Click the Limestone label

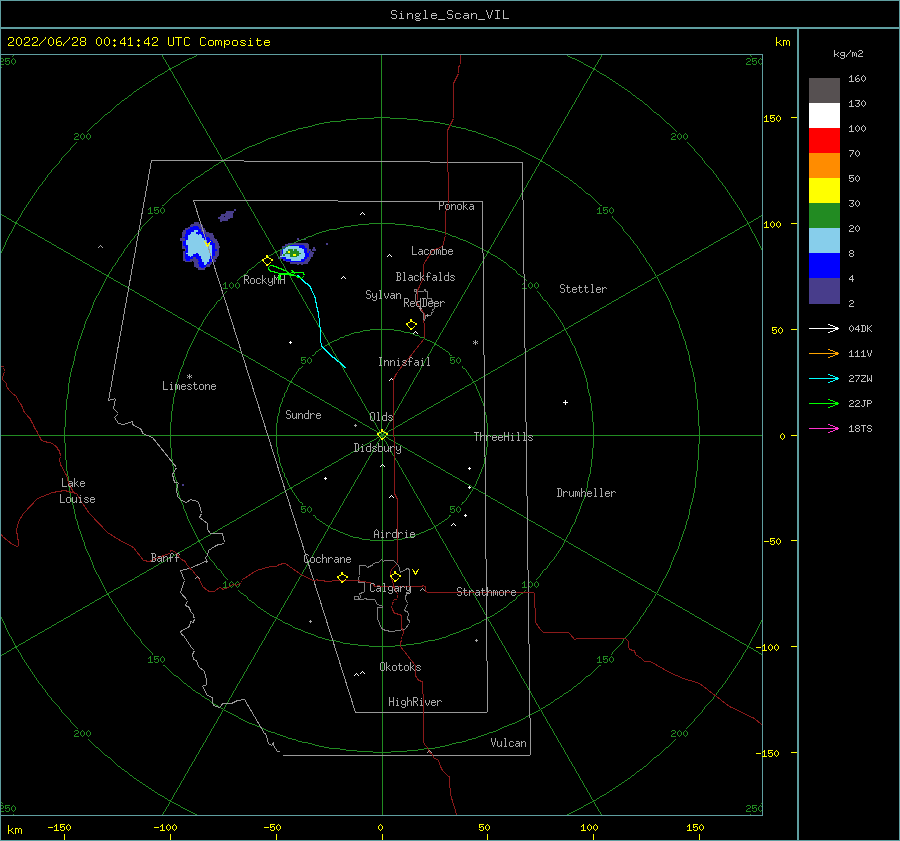pos(189,386)
